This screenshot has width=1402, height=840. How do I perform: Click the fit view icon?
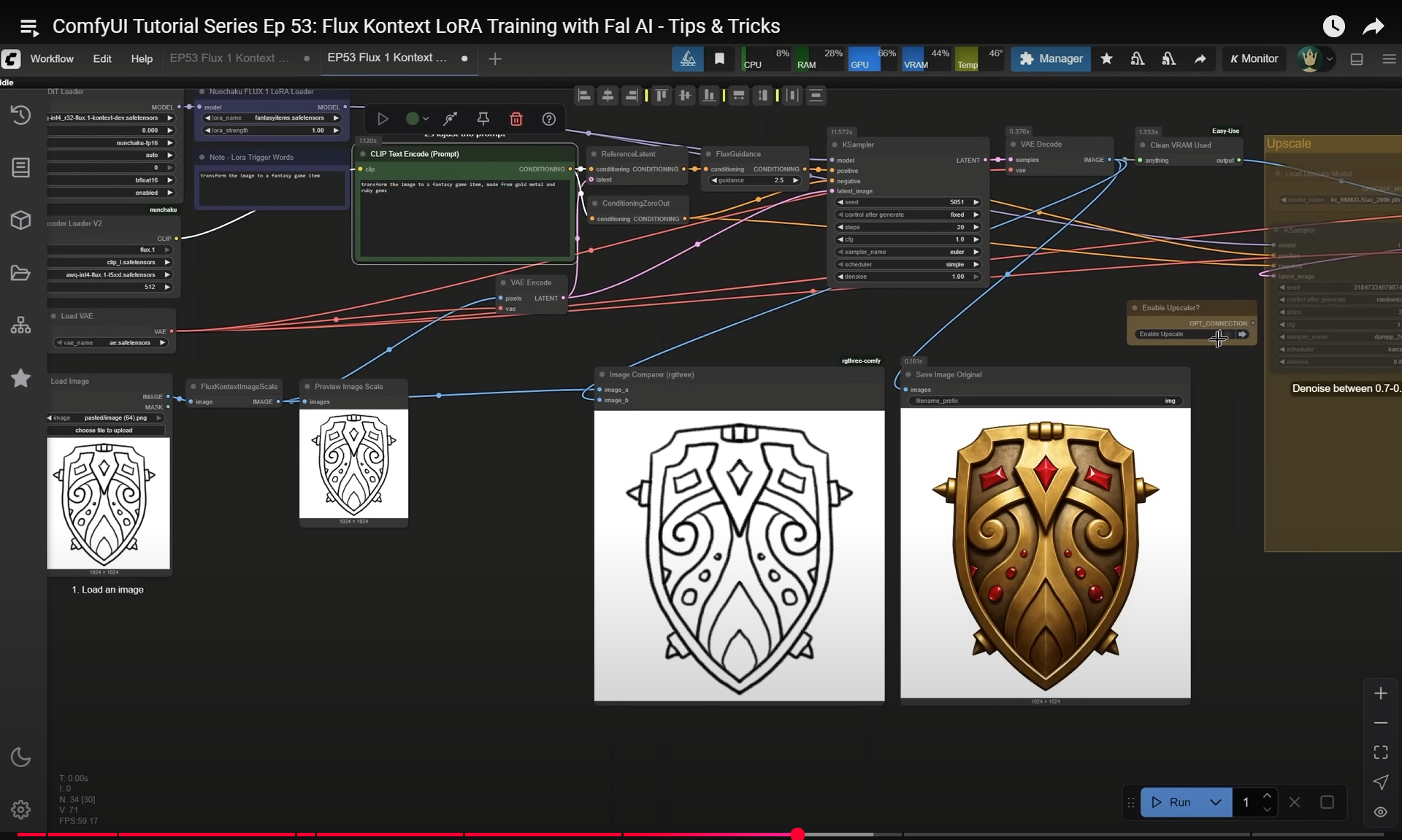(x=1380, y=752)
